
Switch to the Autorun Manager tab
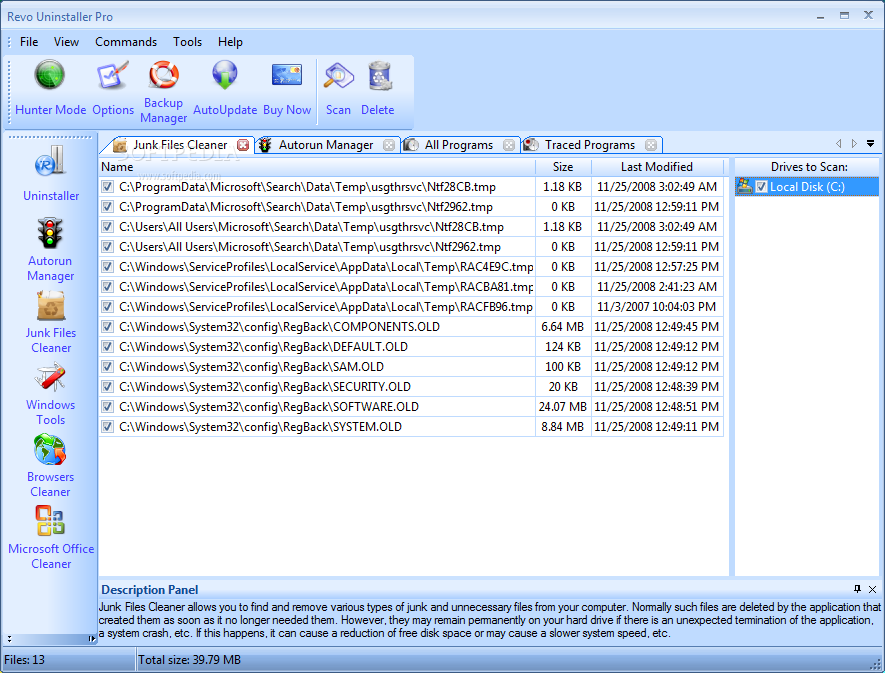[326, 145]
